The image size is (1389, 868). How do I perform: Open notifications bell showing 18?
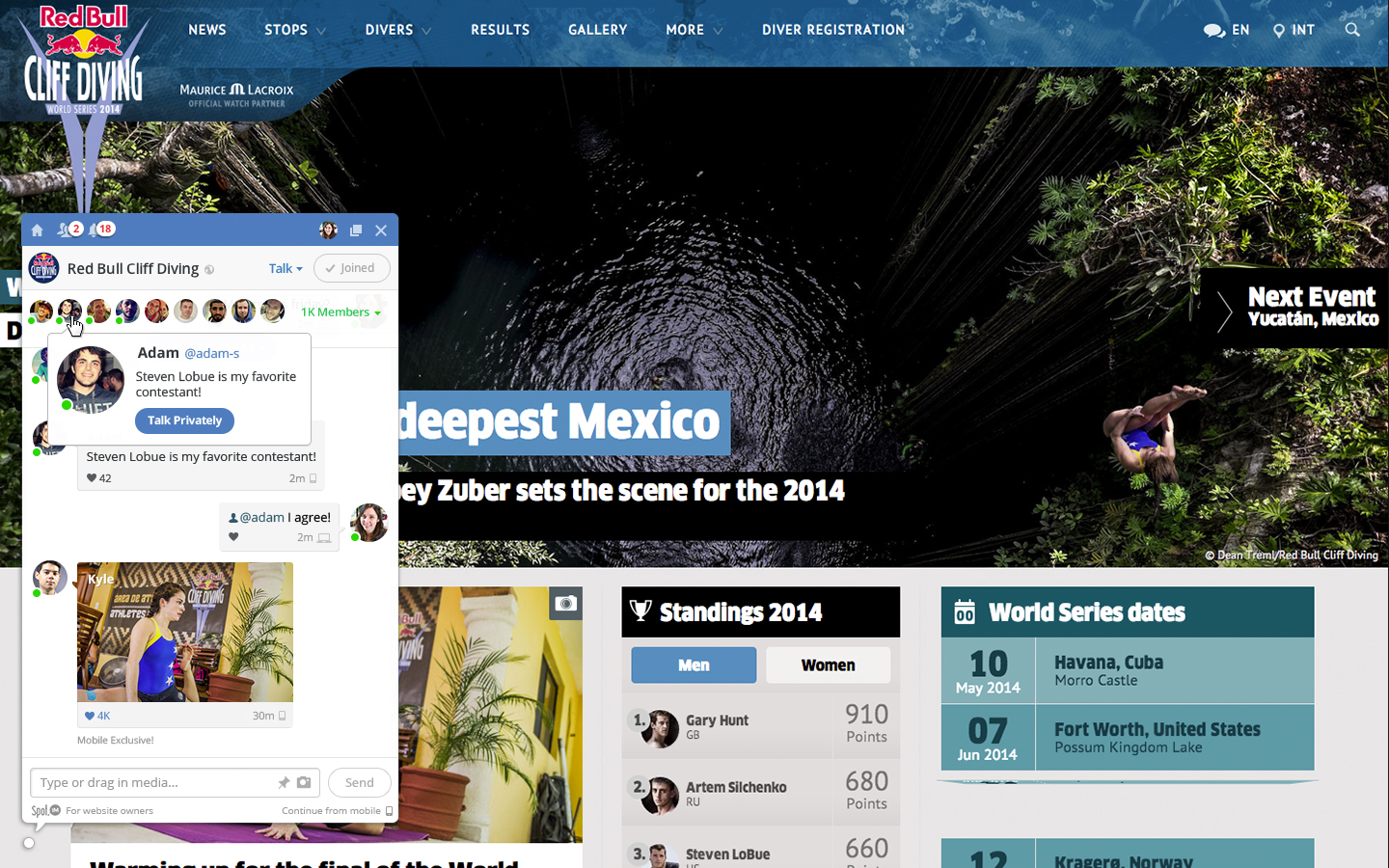(100, 230)
